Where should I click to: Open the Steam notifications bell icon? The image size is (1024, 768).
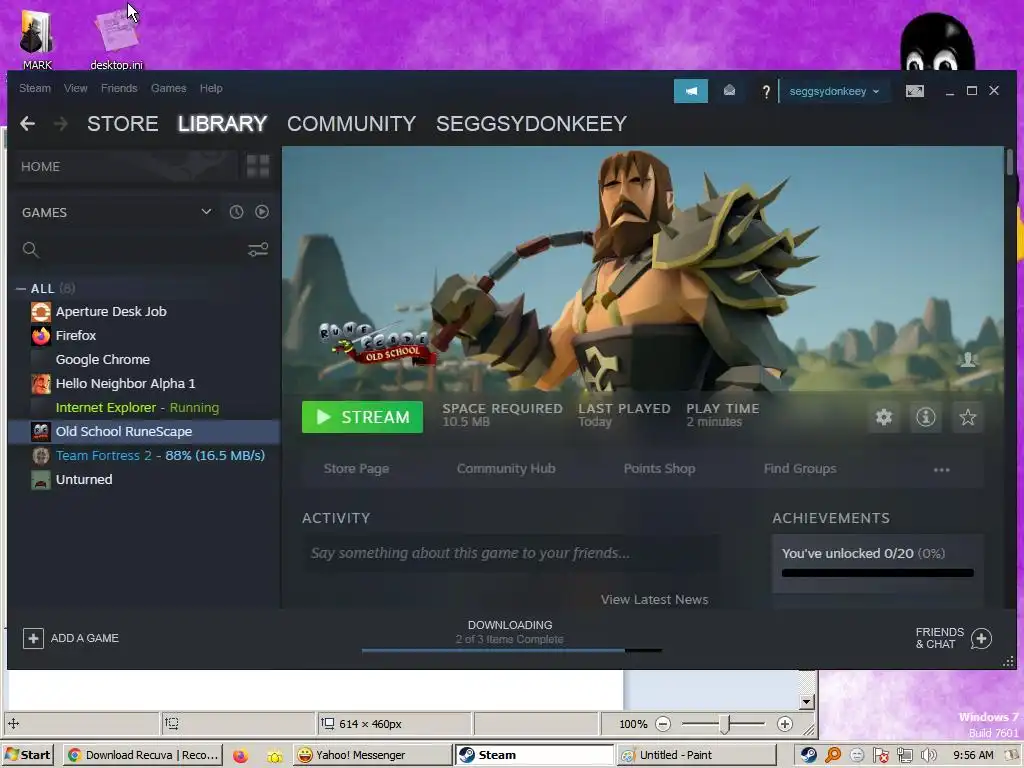coord(729,91)
